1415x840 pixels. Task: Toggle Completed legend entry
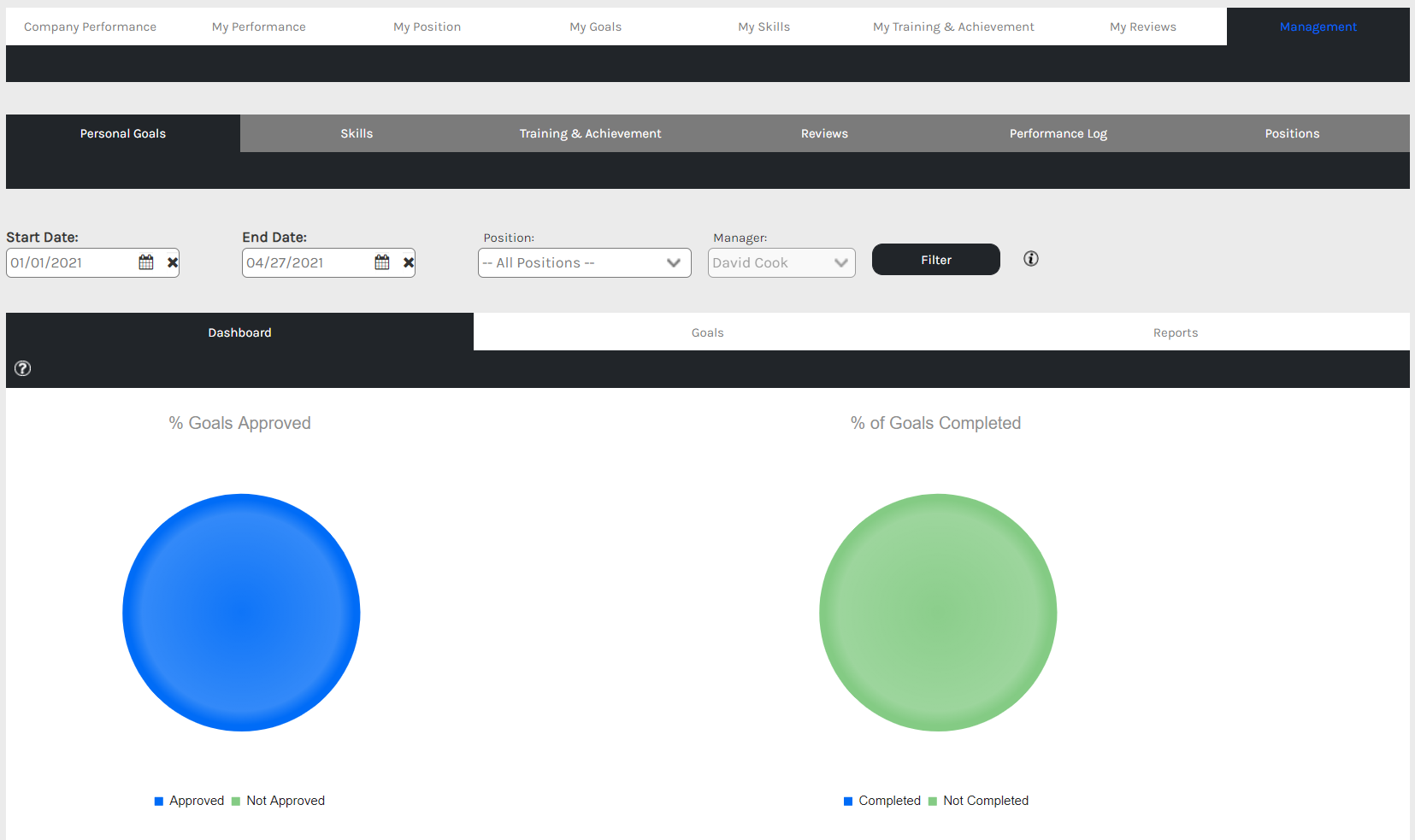pyautogui.click(x=882, y=801)
